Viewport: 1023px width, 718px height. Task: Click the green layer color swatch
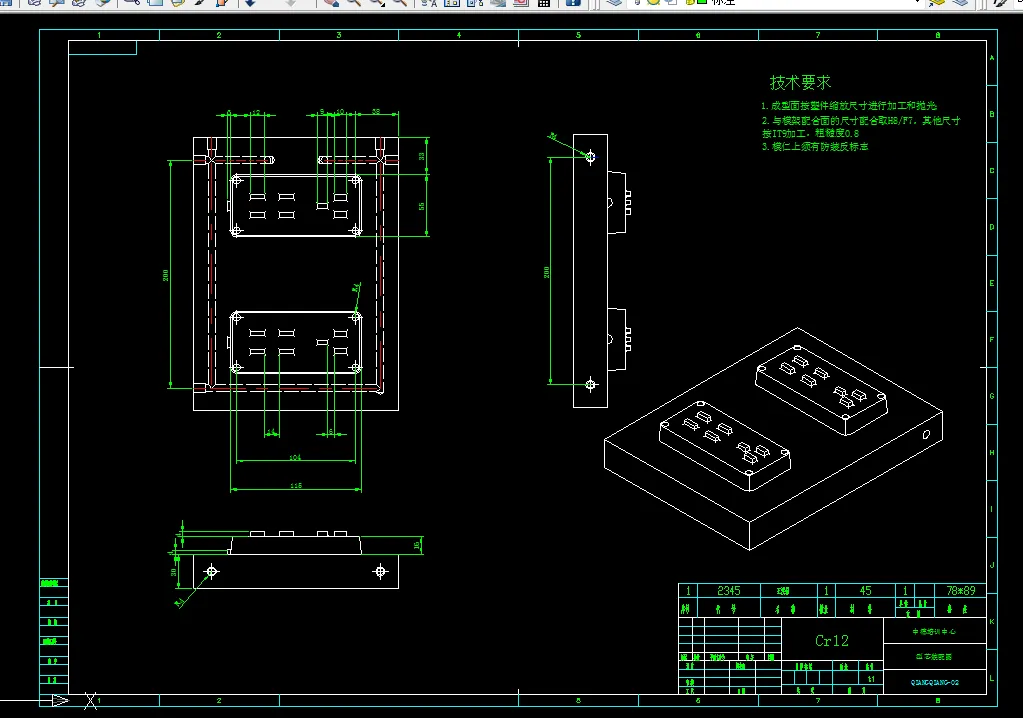tap(702, 2)
